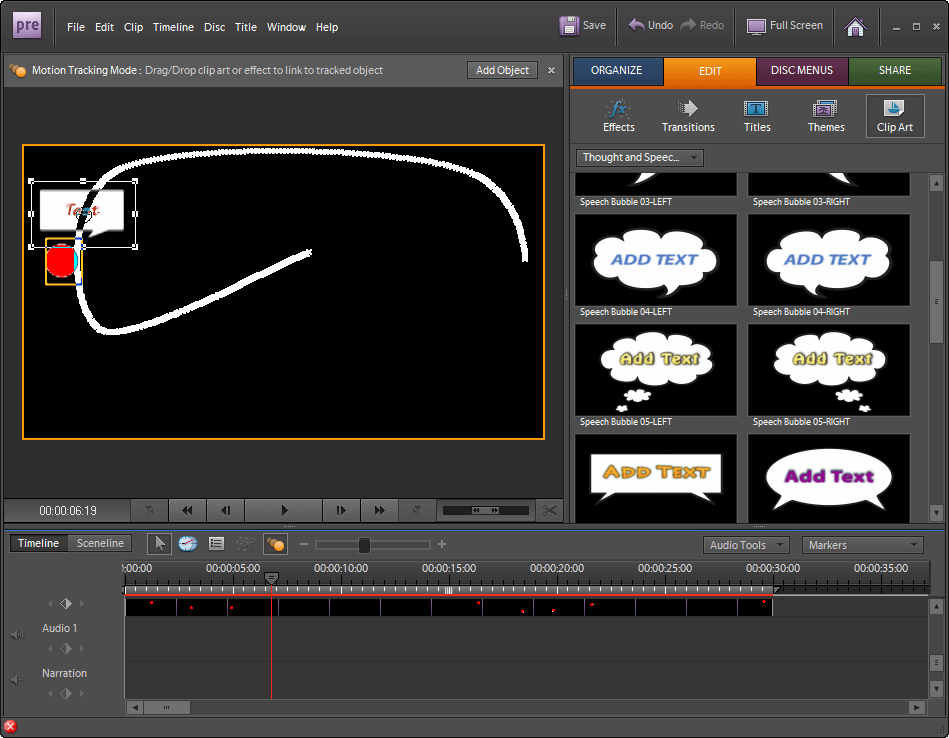Open the Transitions panel

688,116
